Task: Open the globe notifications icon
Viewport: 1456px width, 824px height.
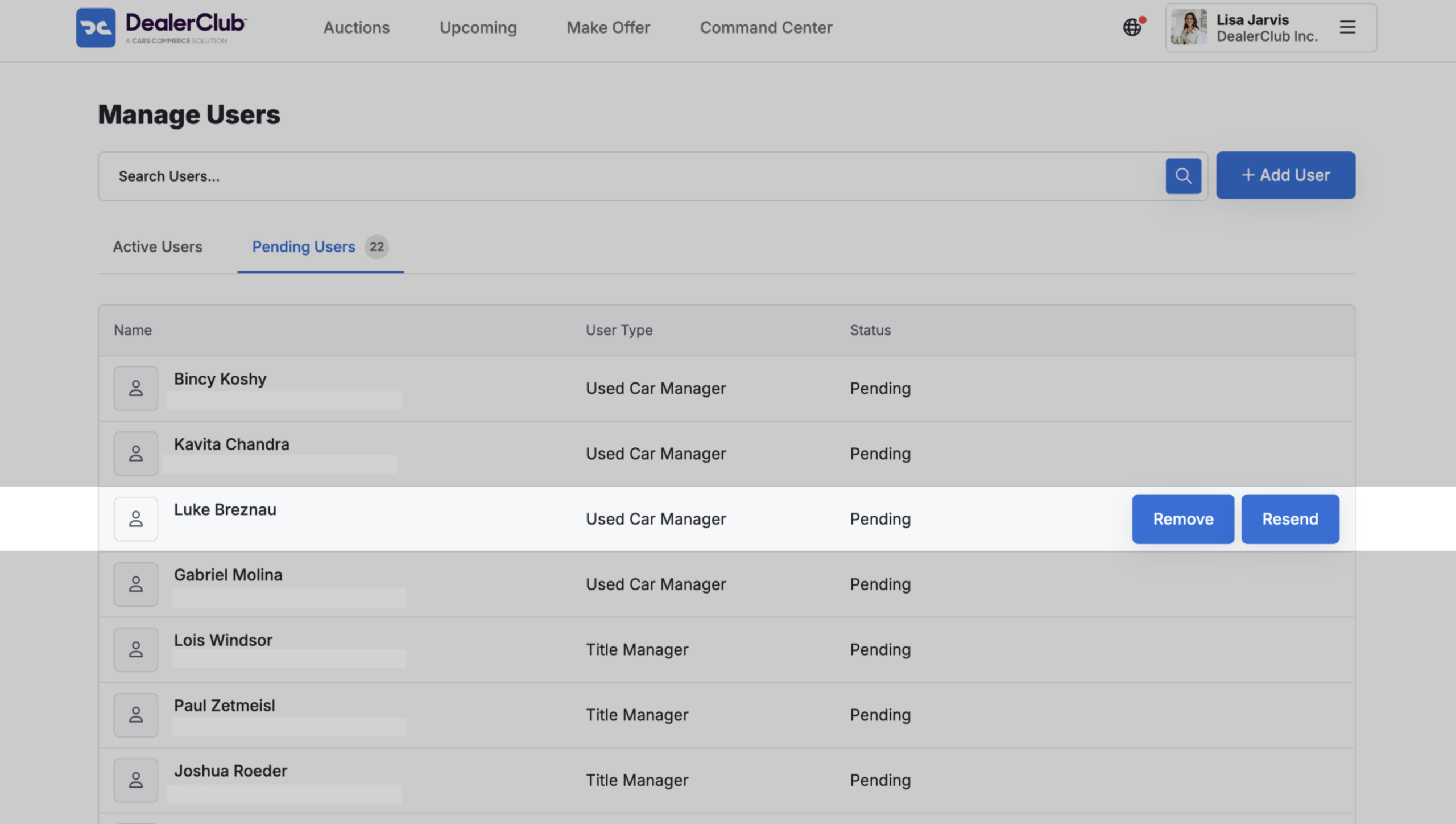Action: click(x=1132, y=27)
